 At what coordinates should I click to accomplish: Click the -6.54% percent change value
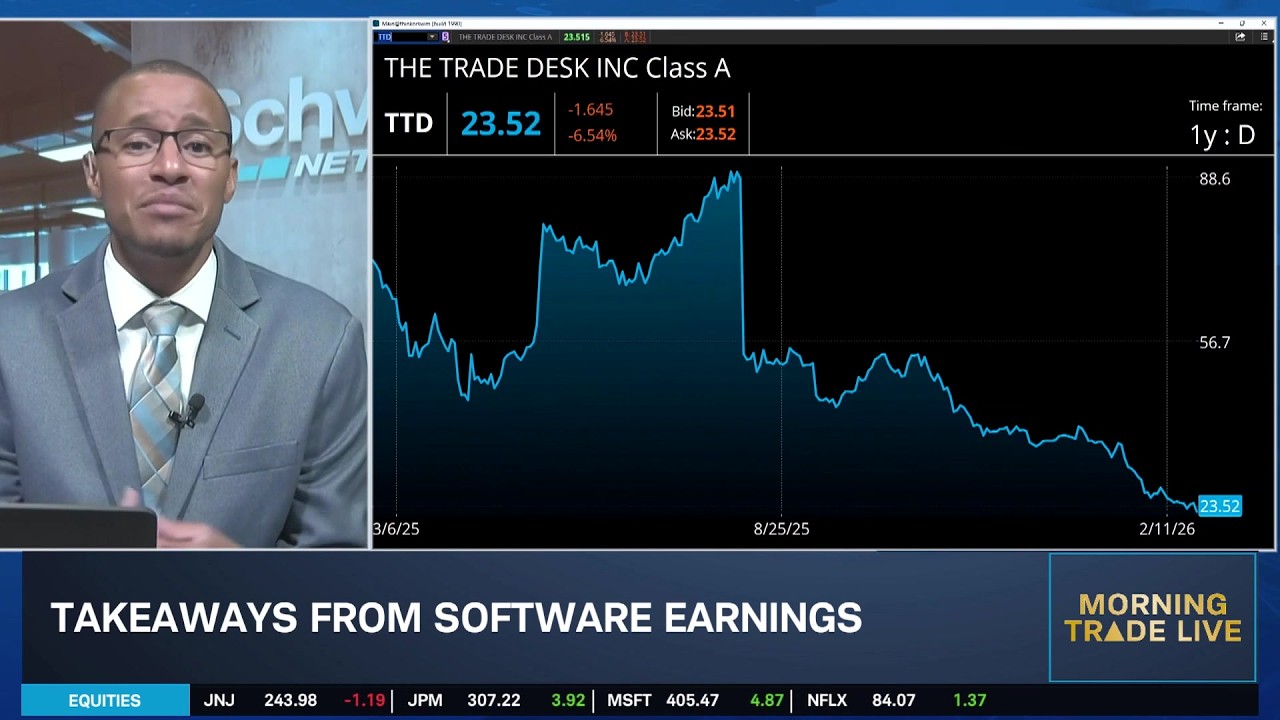[592, 135]
